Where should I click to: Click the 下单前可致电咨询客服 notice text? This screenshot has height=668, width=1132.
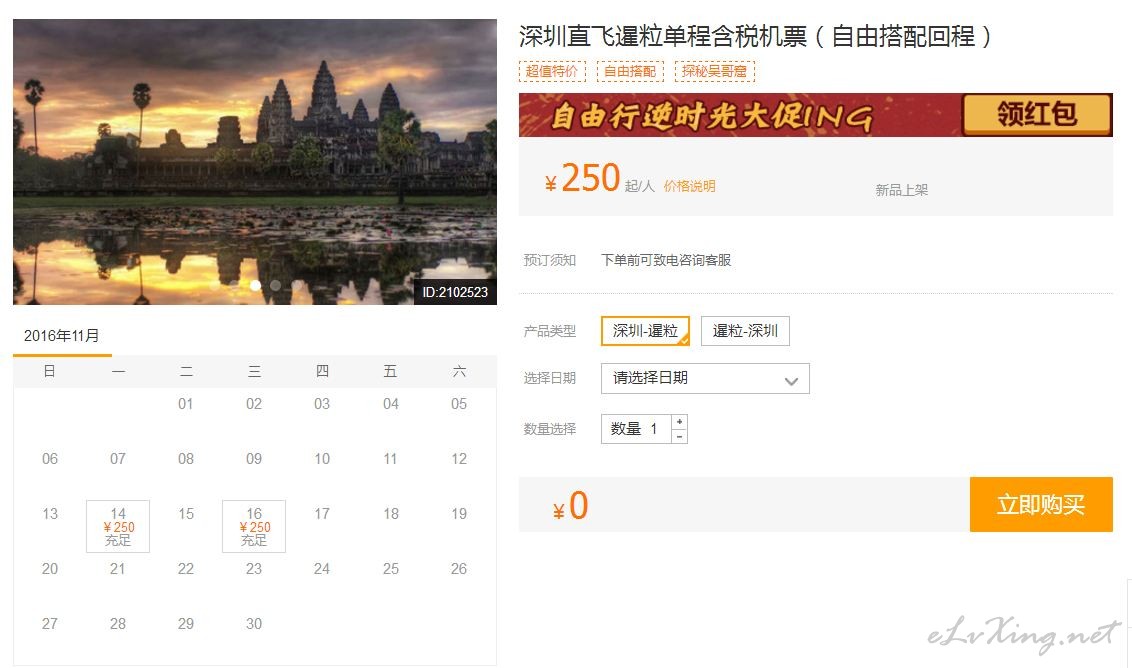tap(666, 260)
